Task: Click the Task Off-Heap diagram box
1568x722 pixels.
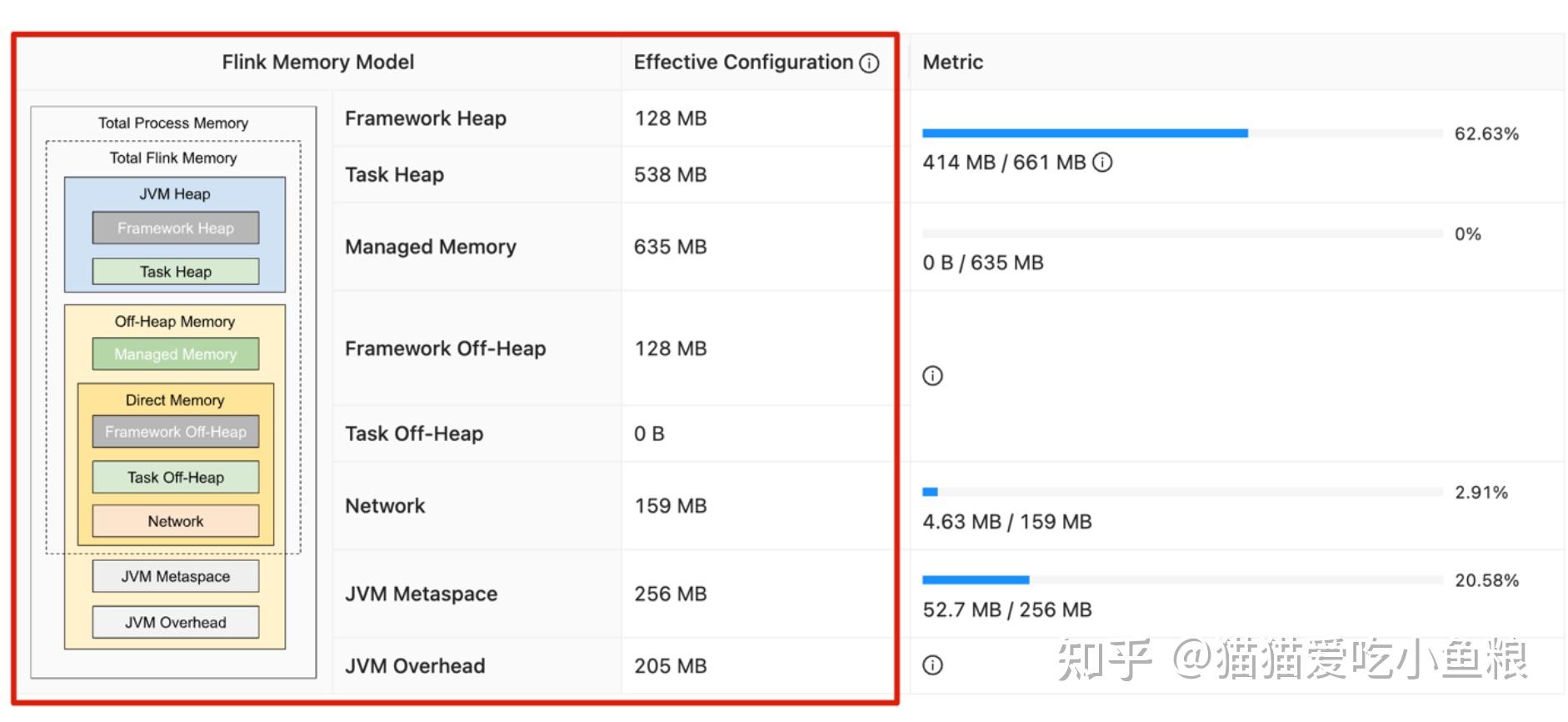Action: tap(175, 478)
